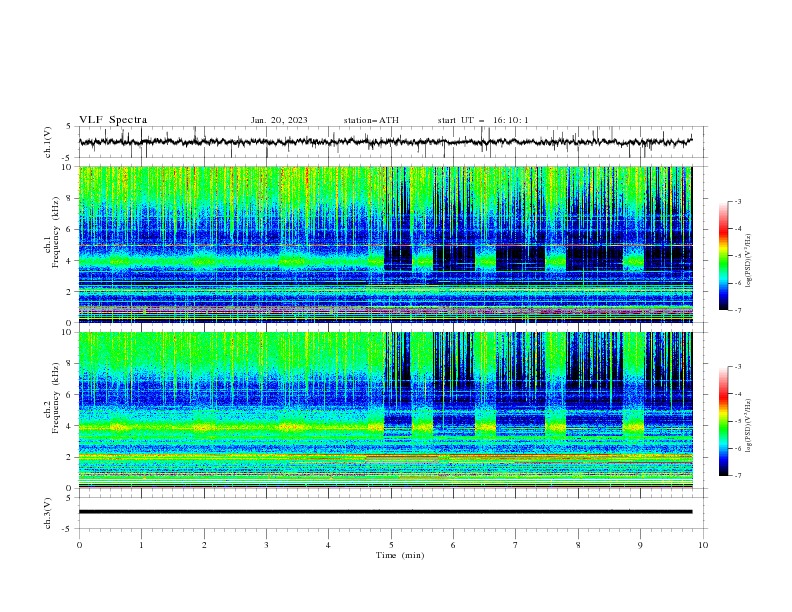This screenshot has width=792, height=612.
Task: Click the "ch.1(V)" waveform axis label
Action: [48, 142]
